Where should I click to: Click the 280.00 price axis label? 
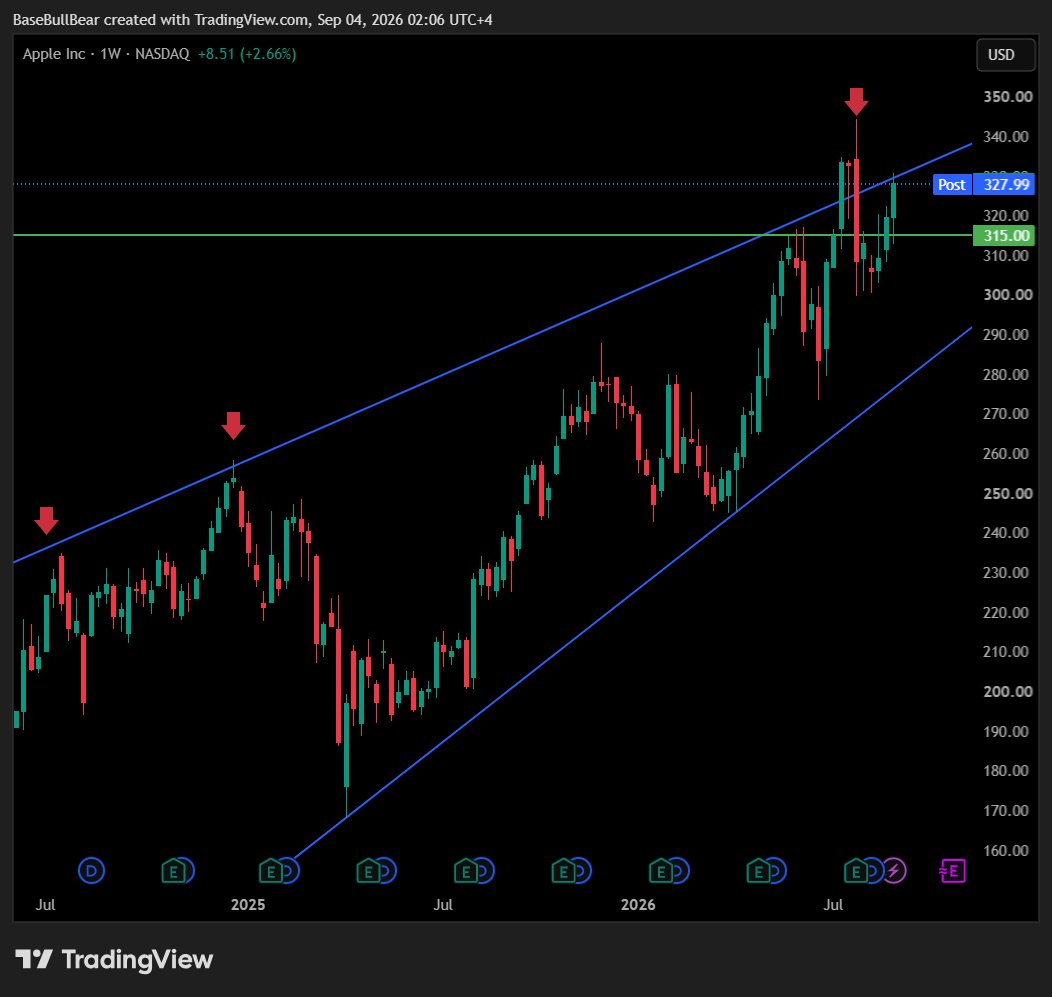point(1006,374)
